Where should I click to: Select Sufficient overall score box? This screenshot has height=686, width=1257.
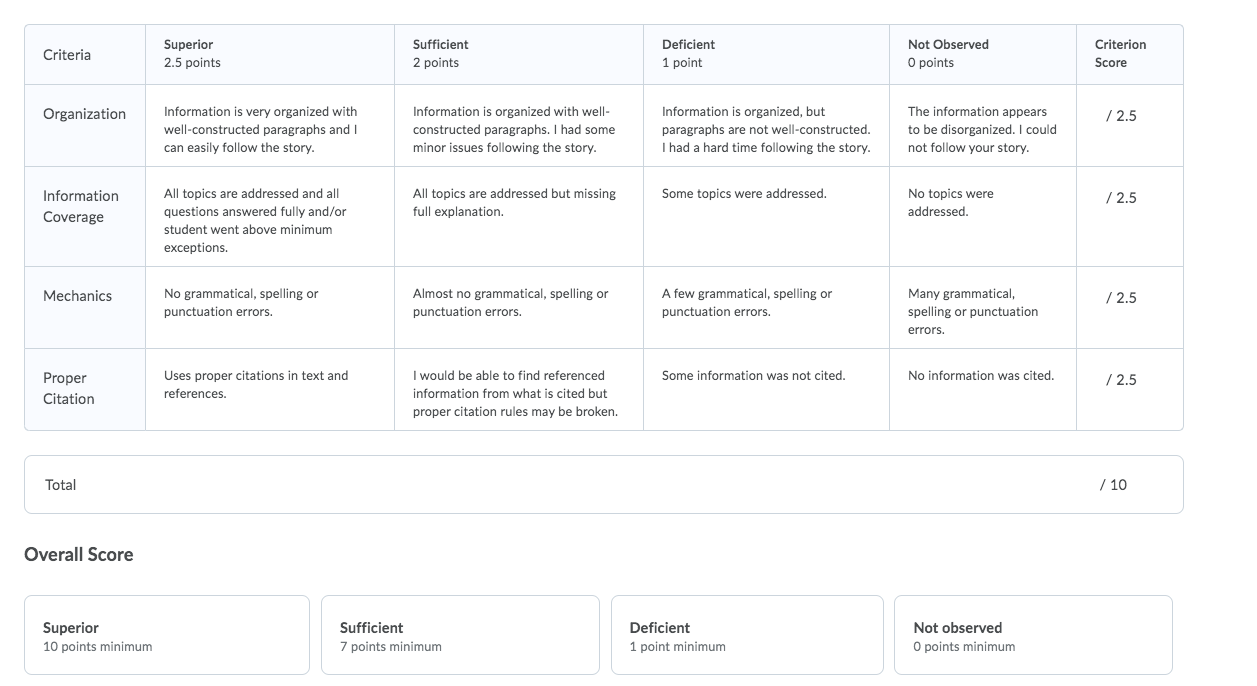tap(460, 635)
